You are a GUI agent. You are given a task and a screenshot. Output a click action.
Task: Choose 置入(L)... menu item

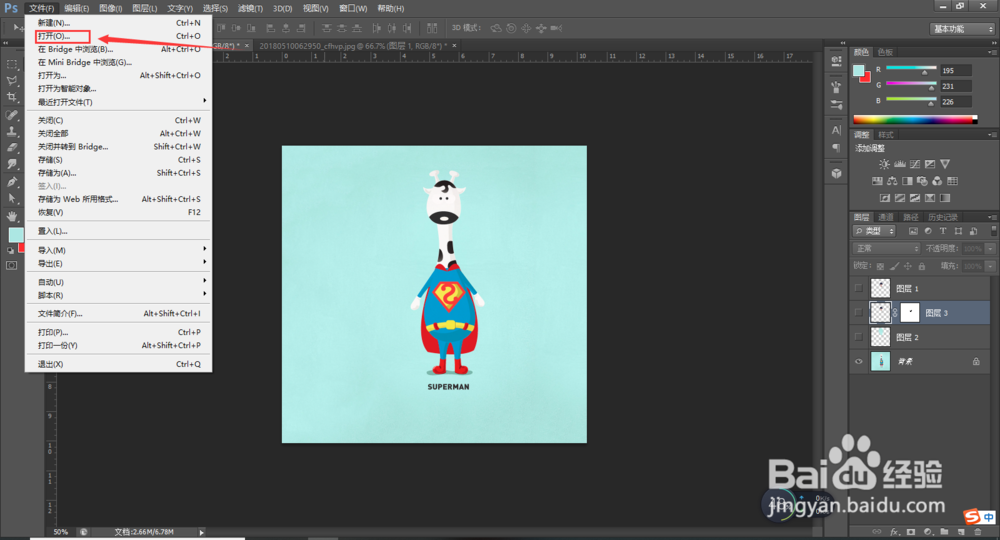point(119,231)
